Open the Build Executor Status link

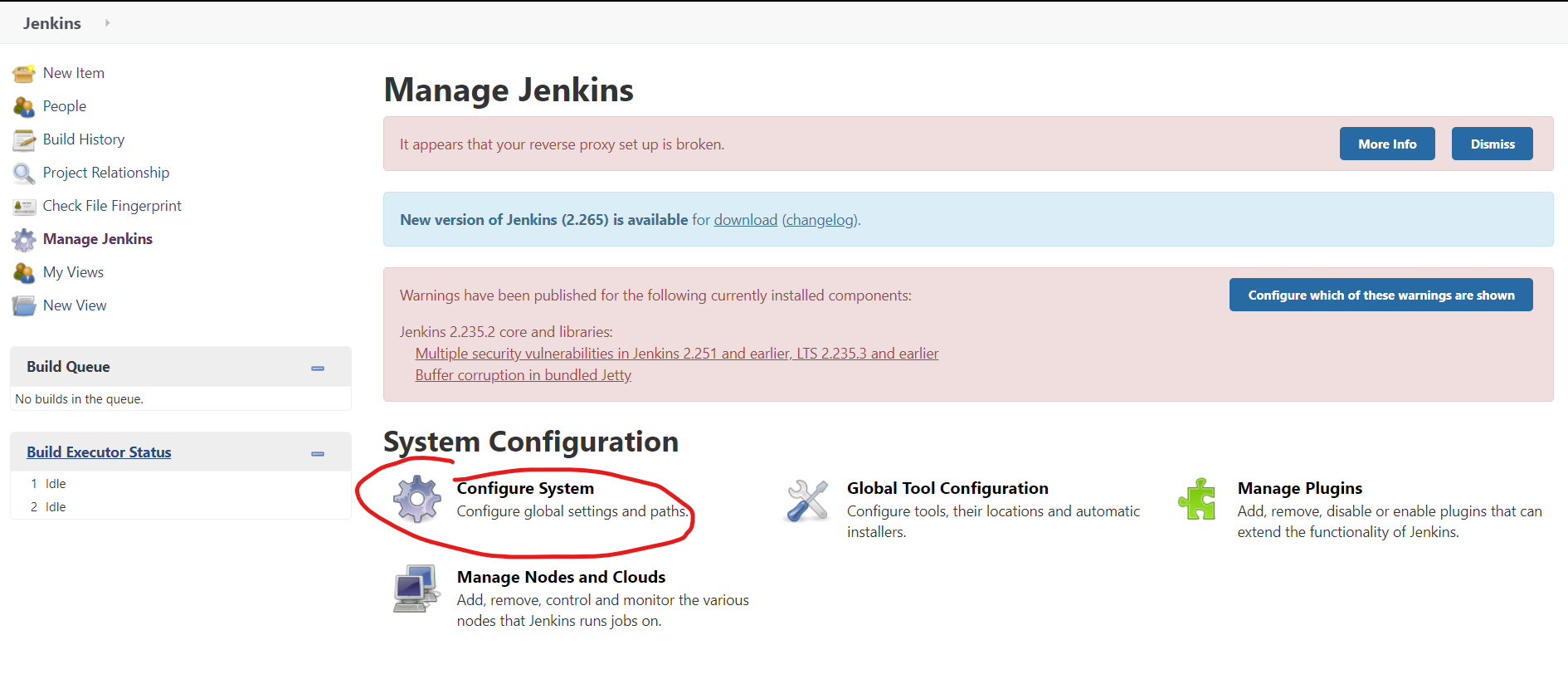click(99, 452)
